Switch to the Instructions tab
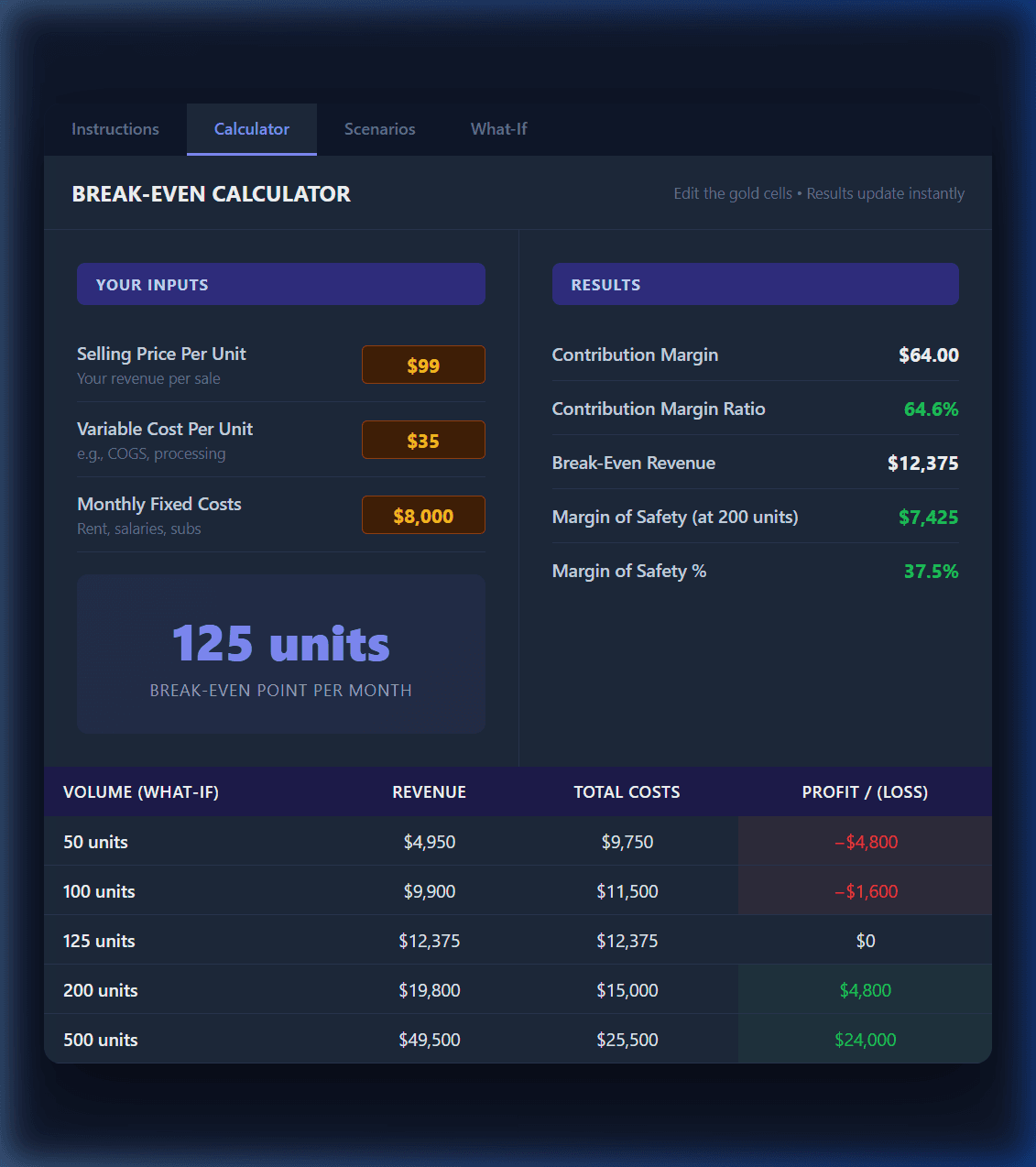This screenshot has height=1167, width=1036. pos(115,129)
